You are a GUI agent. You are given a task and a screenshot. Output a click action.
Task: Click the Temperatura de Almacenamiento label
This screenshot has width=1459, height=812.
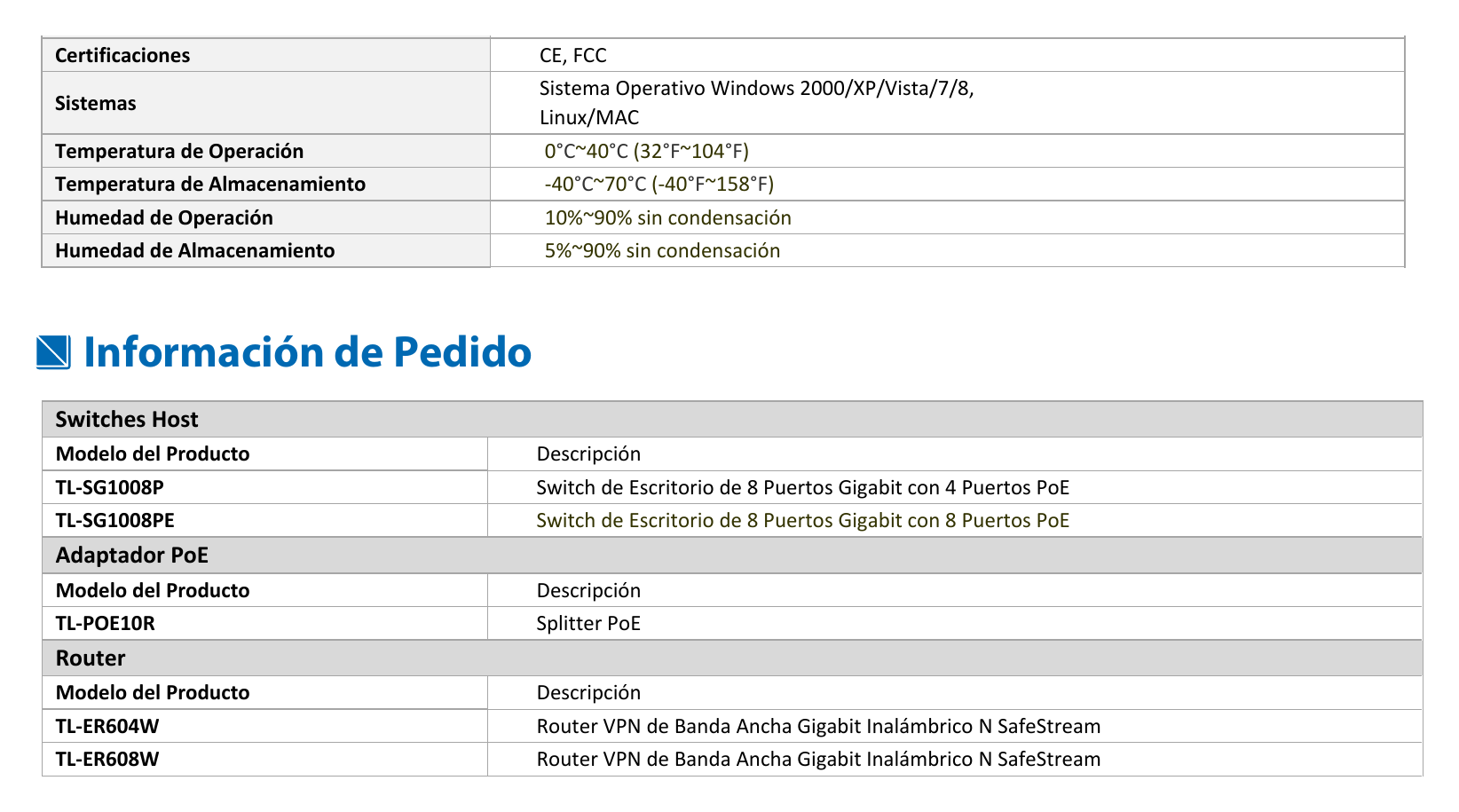click(x=210, y=184)
